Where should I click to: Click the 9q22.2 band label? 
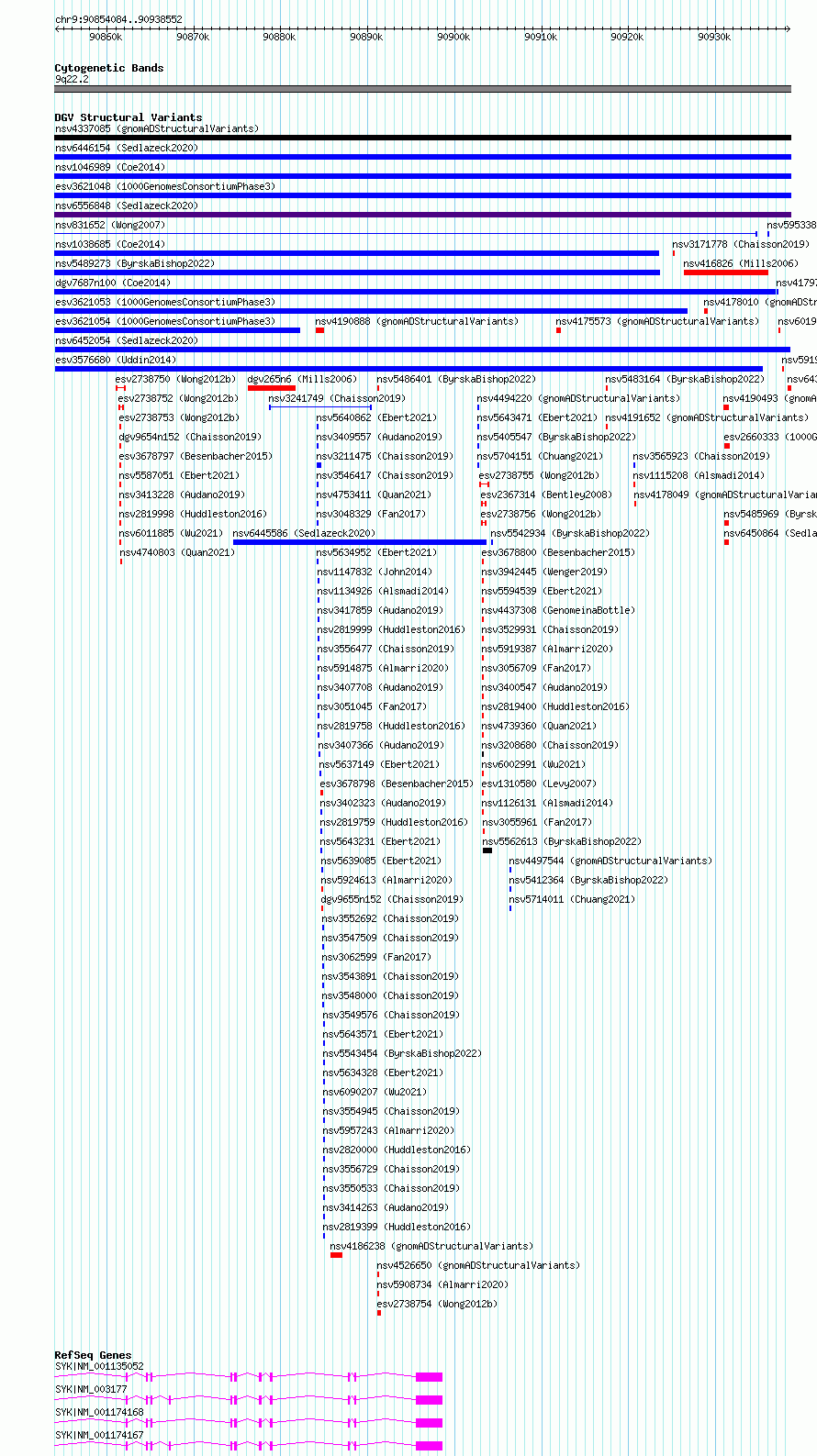(72, 79)
